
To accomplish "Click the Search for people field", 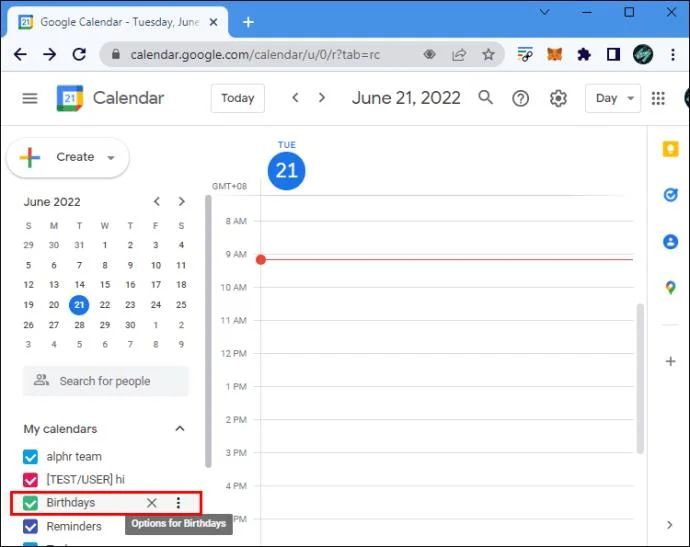I will pyautogui.click(x=106, y=381).
